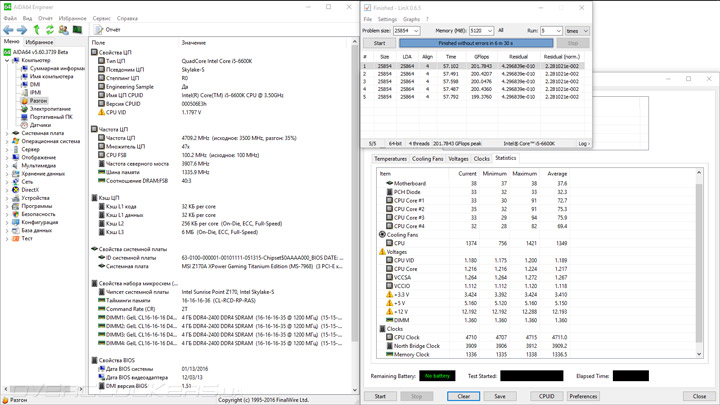Open the Graphs menu in LinX
This screenshot has height=405, width=720.
(x=411, y=19)
